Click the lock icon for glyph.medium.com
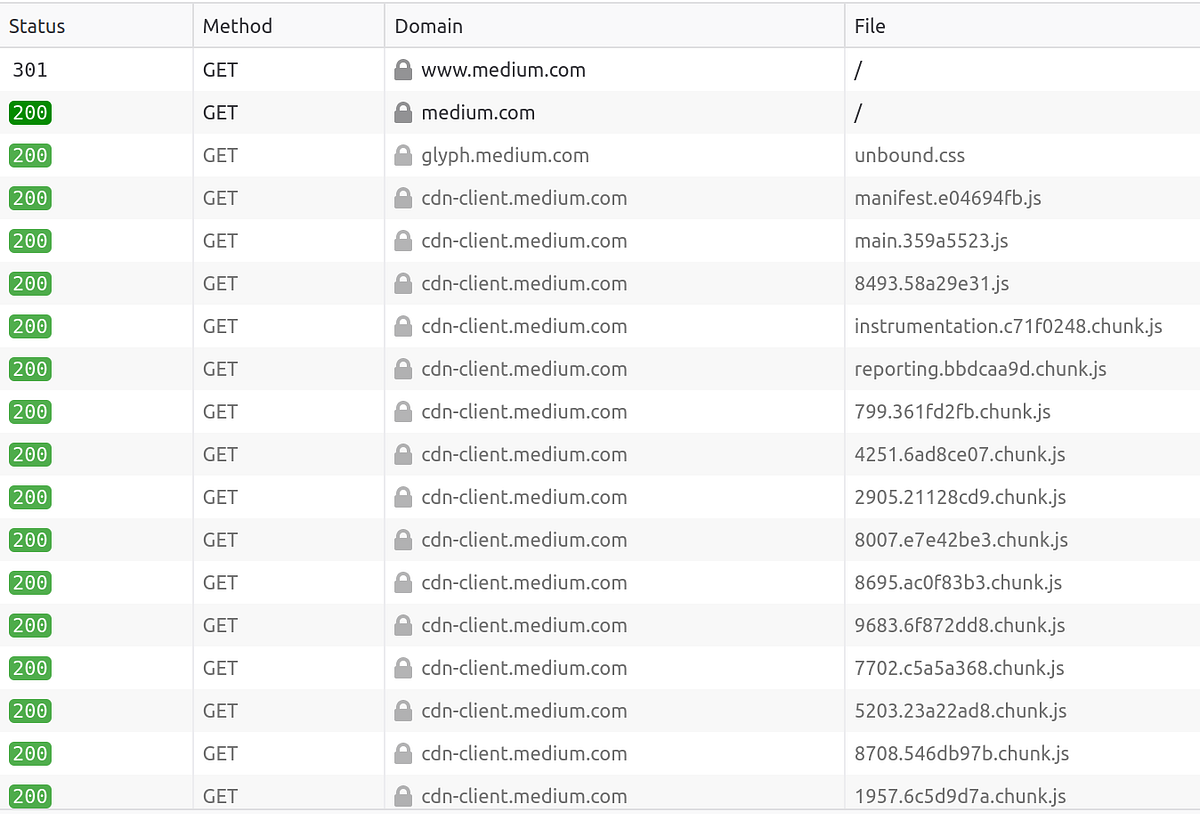Screen dimensions: 1200x814 tap(403, 155)
